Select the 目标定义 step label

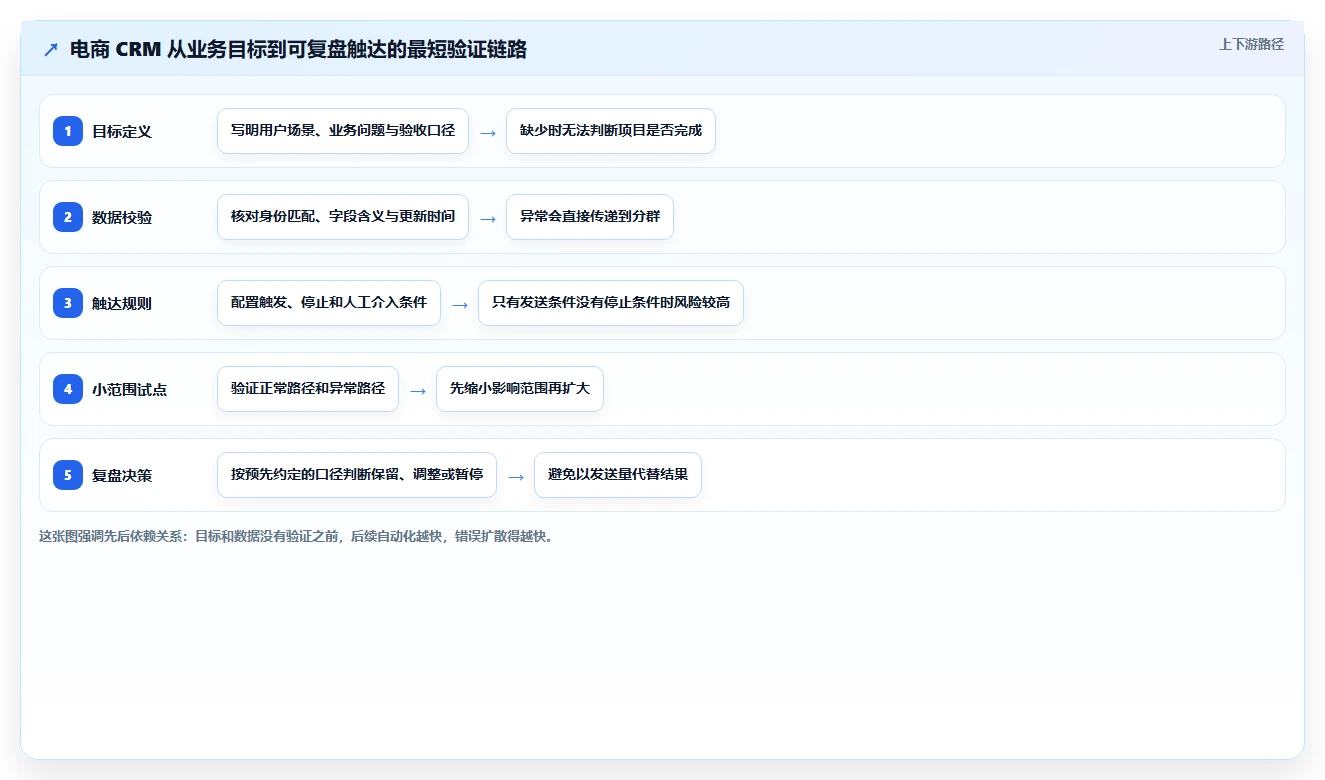click(122, 131)
